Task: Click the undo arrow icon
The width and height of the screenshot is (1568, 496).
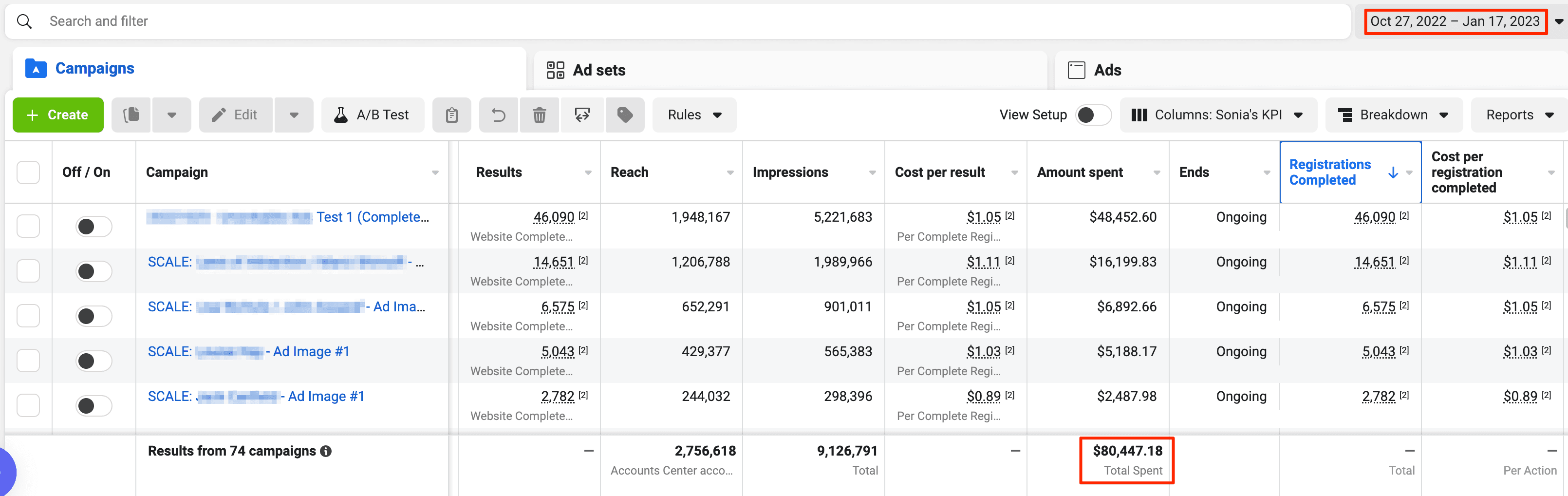Action: pyautogui.click(x=499, y=114)
